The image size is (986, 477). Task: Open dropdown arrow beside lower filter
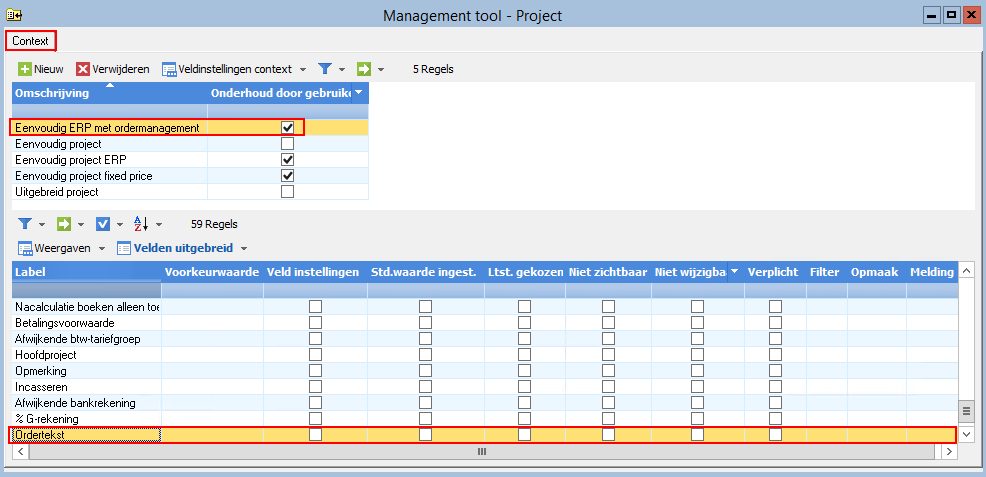[42, 224]
